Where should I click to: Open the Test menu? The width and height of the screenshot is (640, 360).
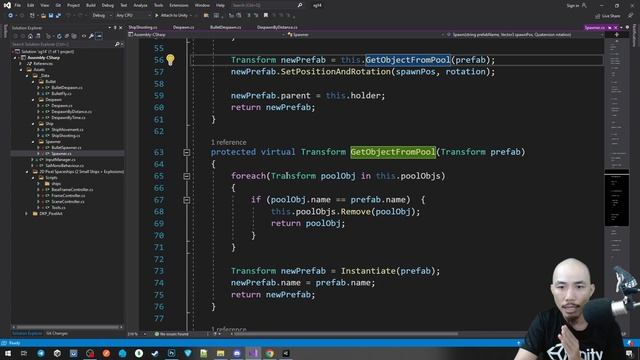(x=123, y=5)
